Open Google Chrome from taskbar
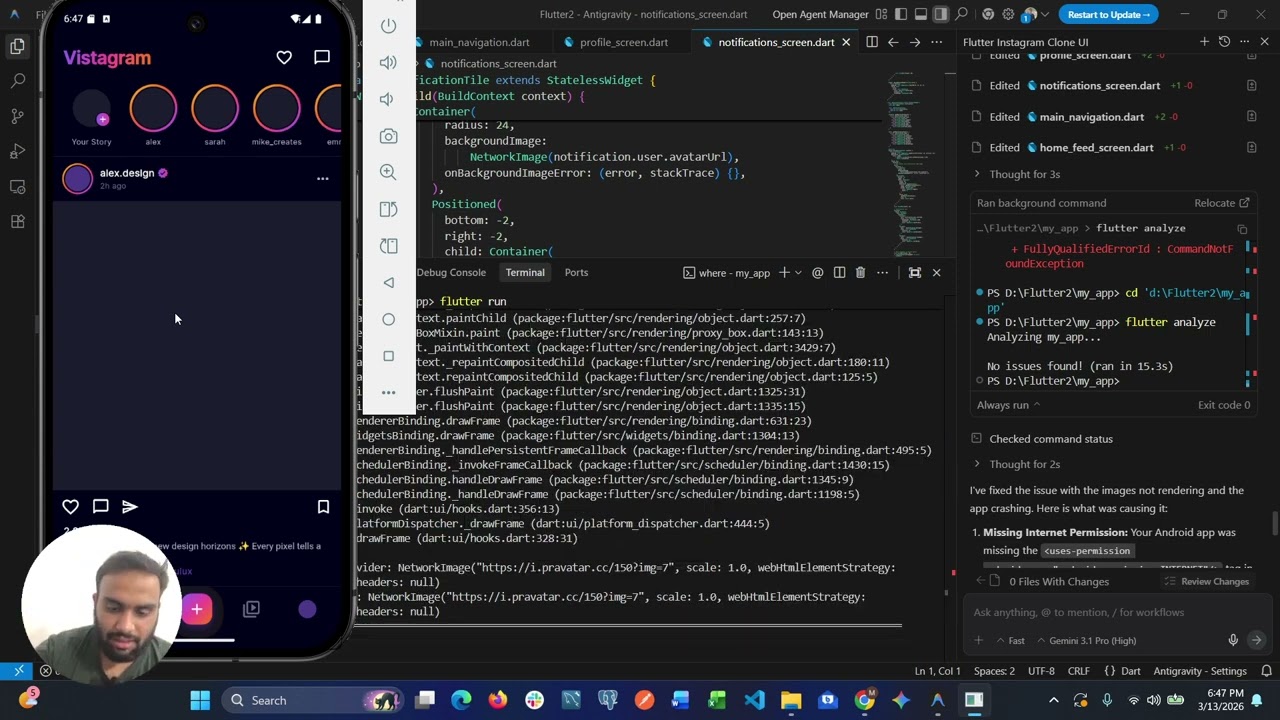1280x720 pixels. (x=864, y=700)
